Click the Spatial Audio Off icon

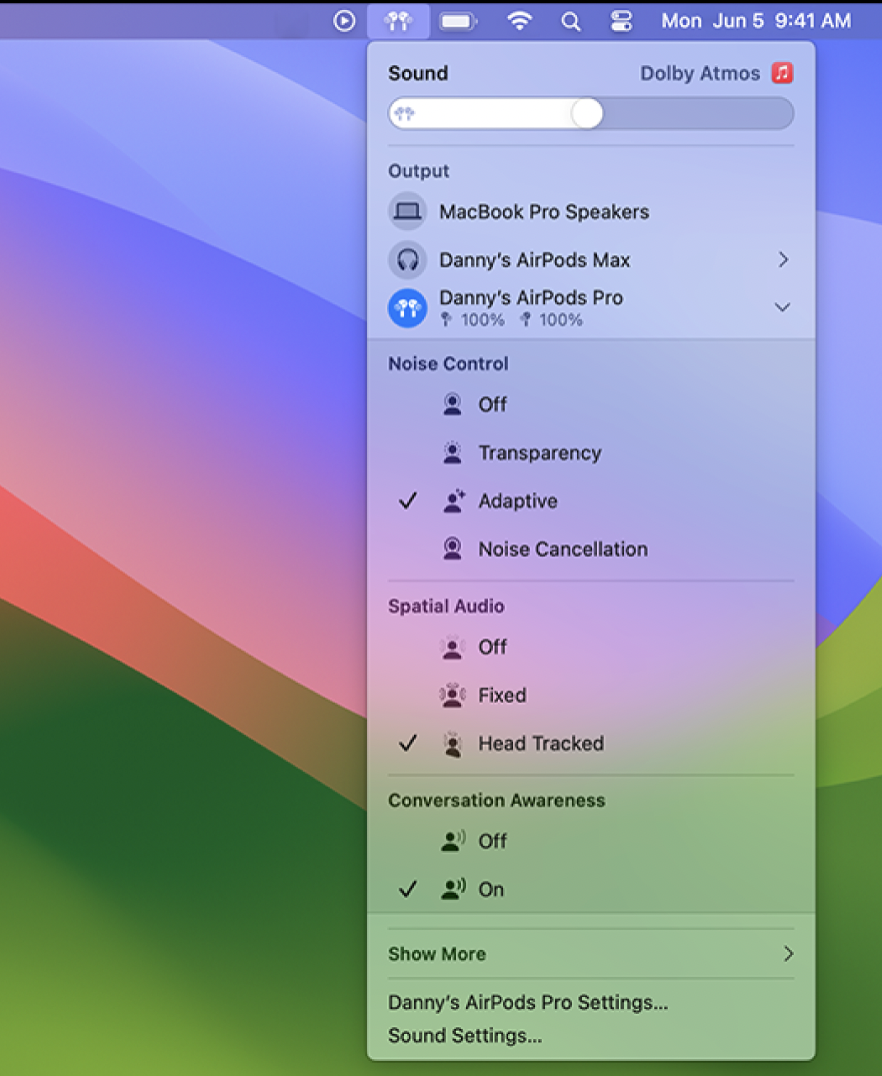tap(452, 647)
